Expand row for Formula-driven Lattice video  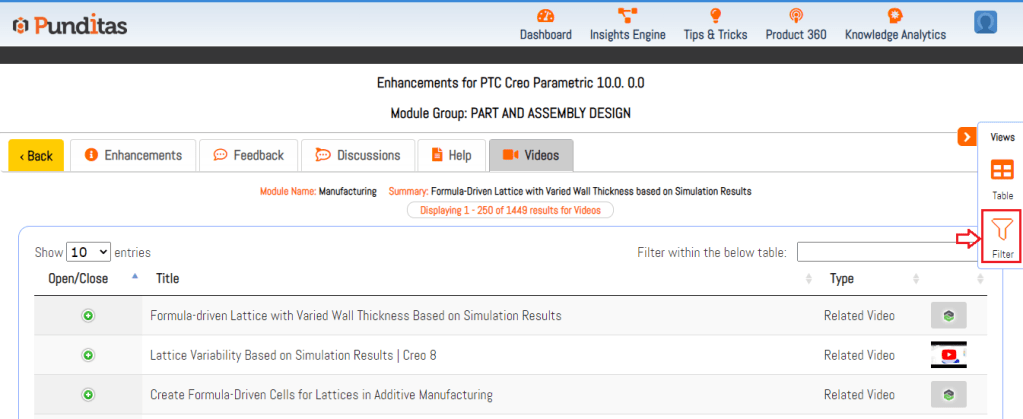88,316
